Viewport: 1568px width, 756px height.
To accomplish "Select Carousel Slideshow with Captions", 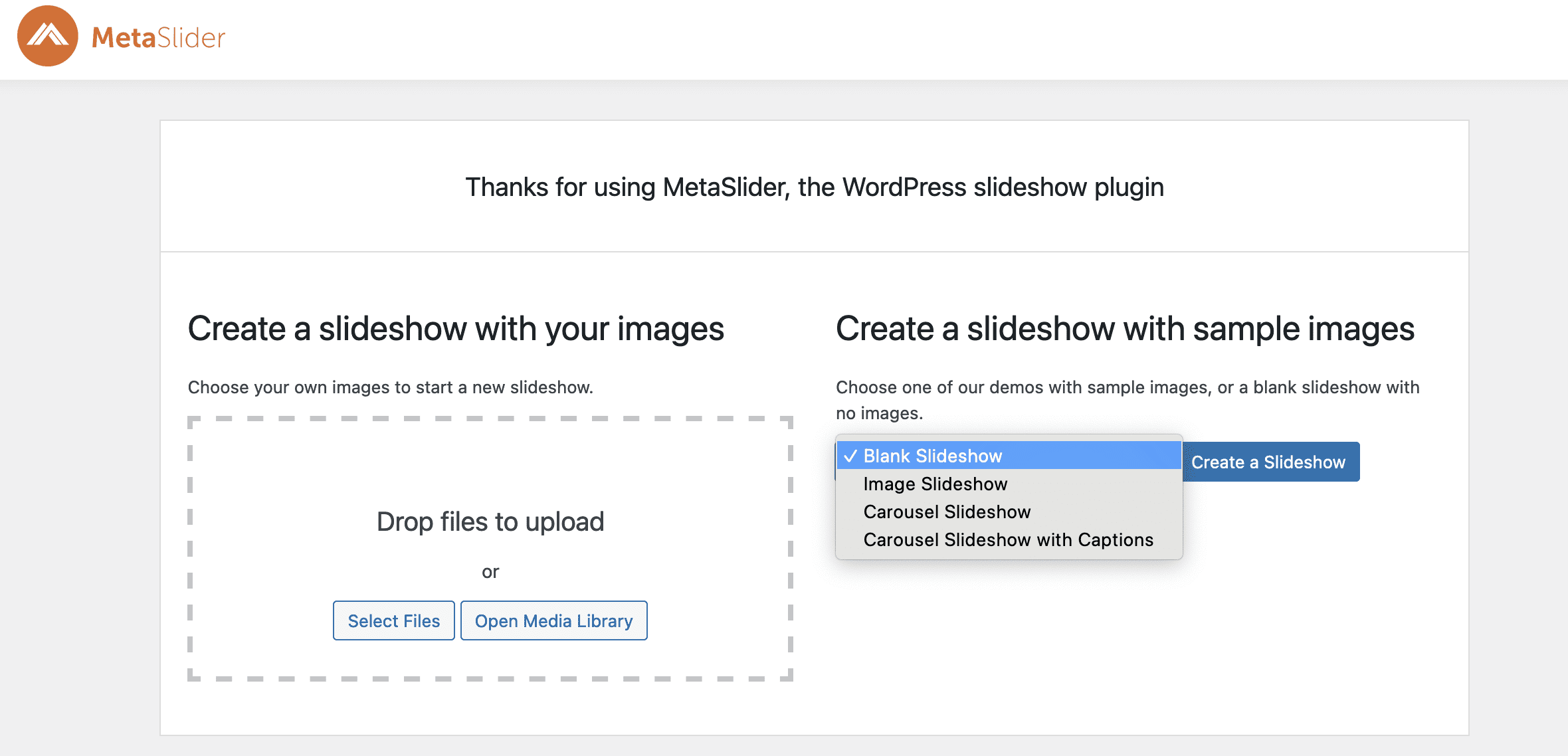I will (1008, 540).
